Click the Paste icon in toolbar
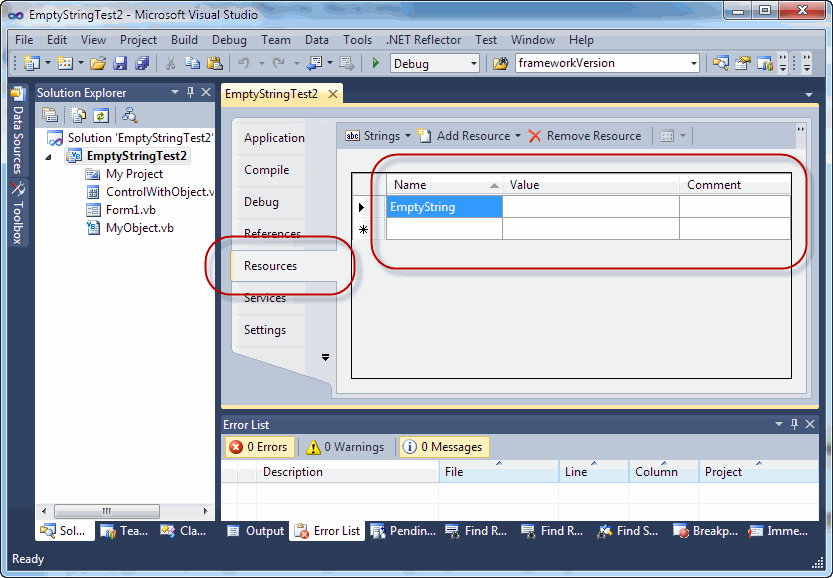The image size is (833, 578). 213,63
